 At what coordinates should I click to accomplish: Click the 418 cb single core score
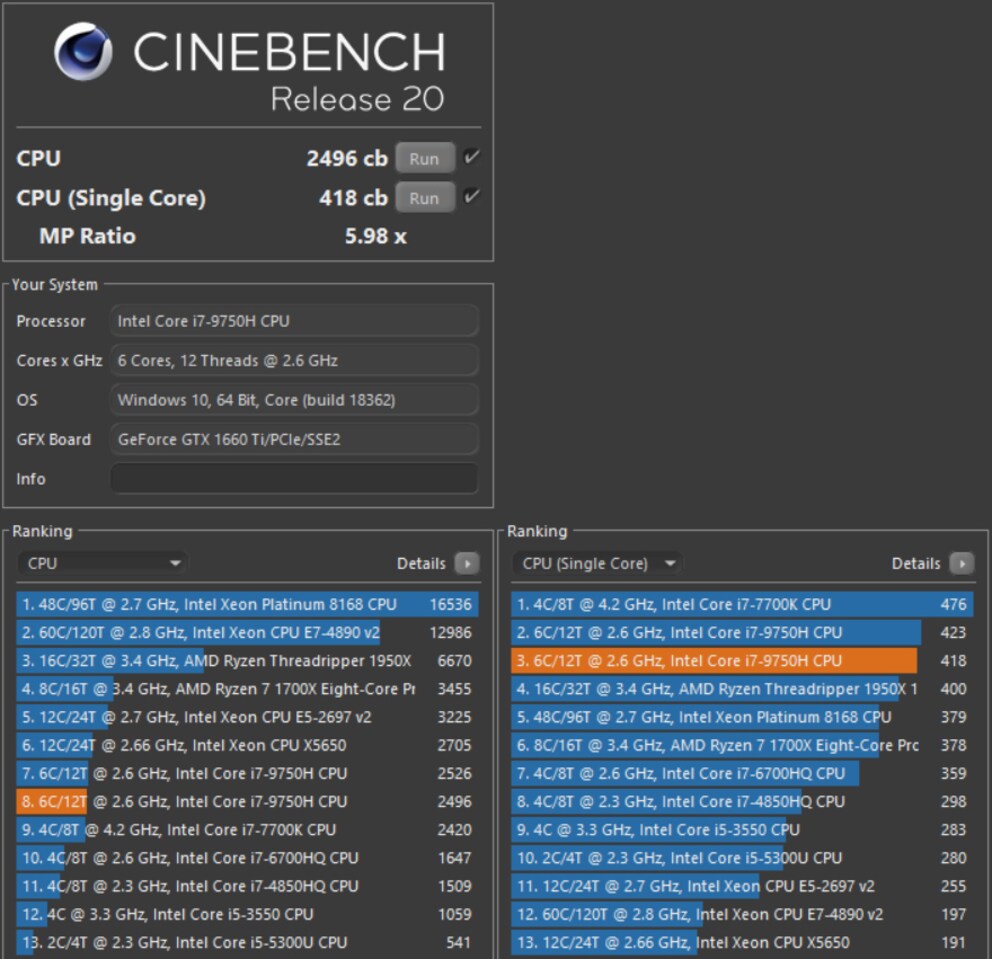coord(353,198)
